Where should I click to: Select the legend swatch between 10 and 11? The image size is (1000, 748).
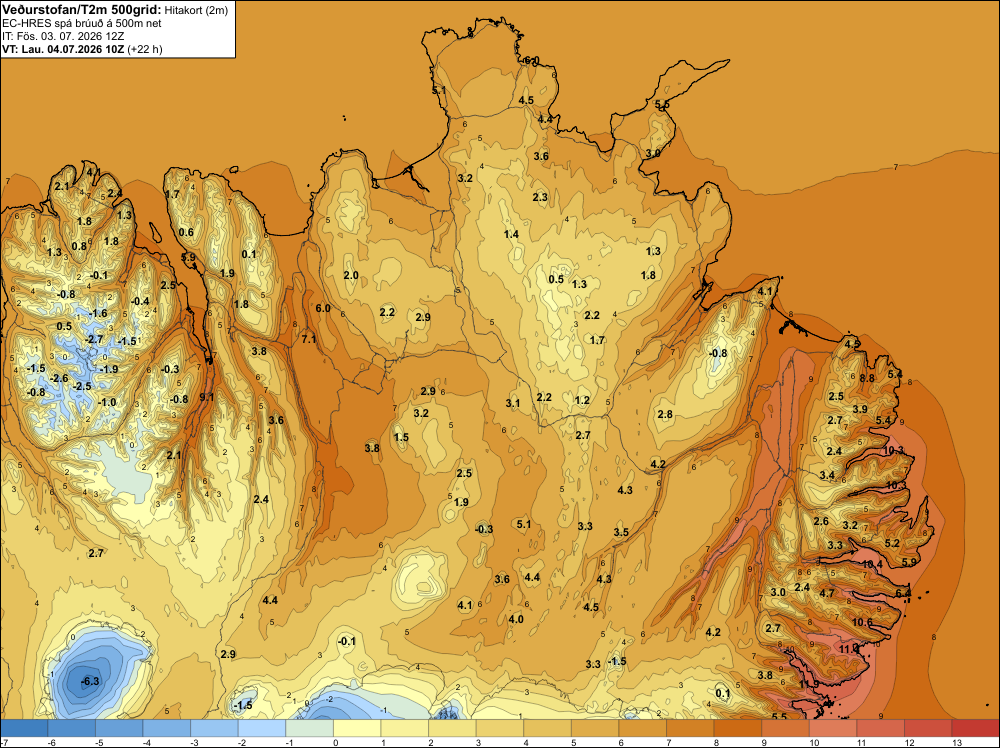pyautogui.click(x=834, y=728)
